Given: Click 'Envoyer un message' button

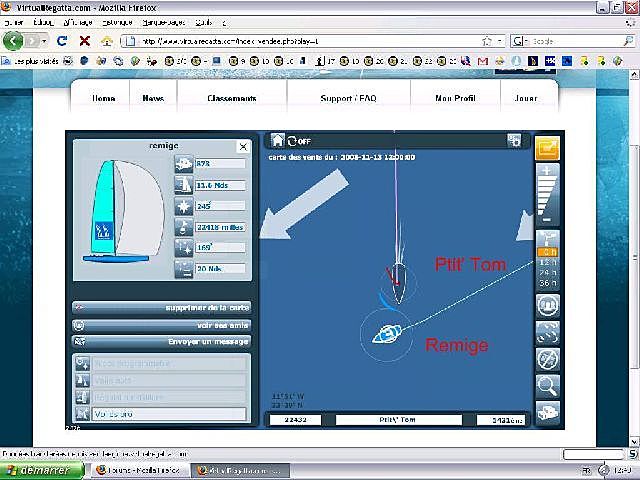Looking at the screenshot, I should click(x=162, y=342).
